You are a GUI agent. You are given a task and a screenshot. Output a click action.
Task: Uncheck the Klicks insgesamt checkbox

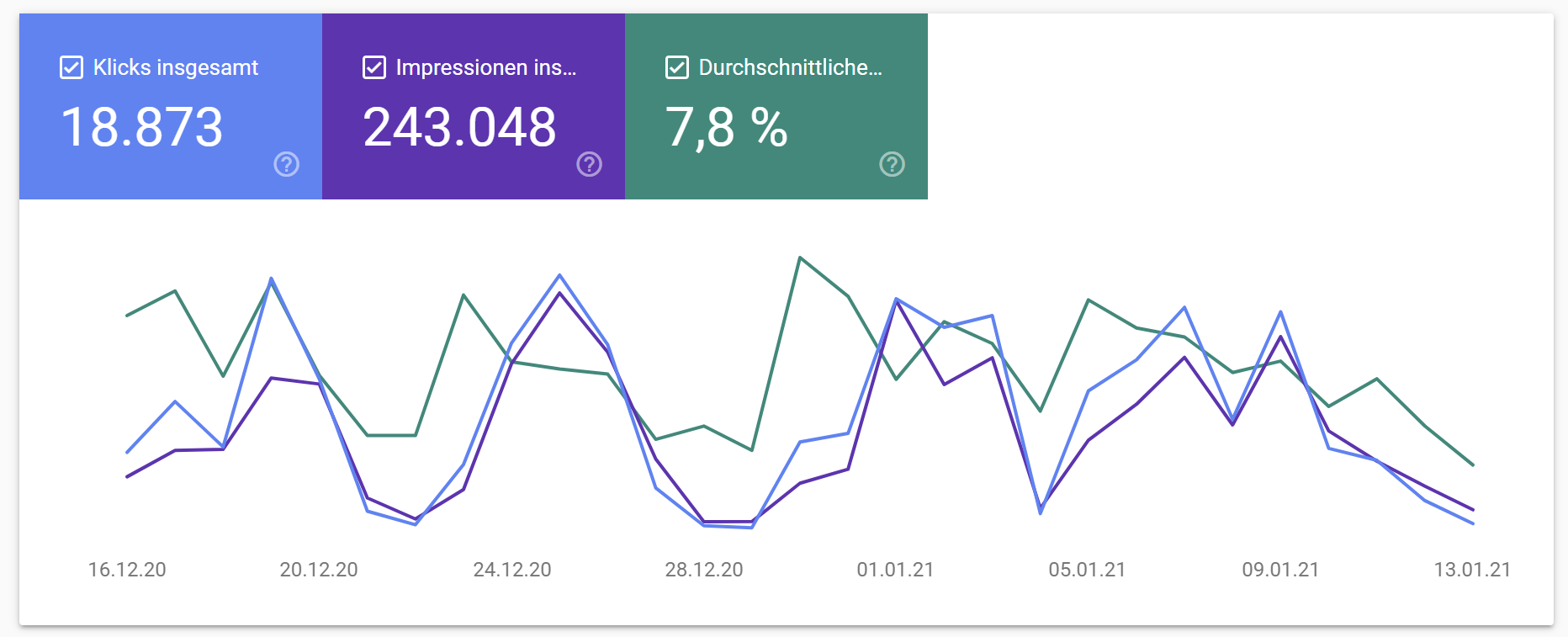point(72,67)
